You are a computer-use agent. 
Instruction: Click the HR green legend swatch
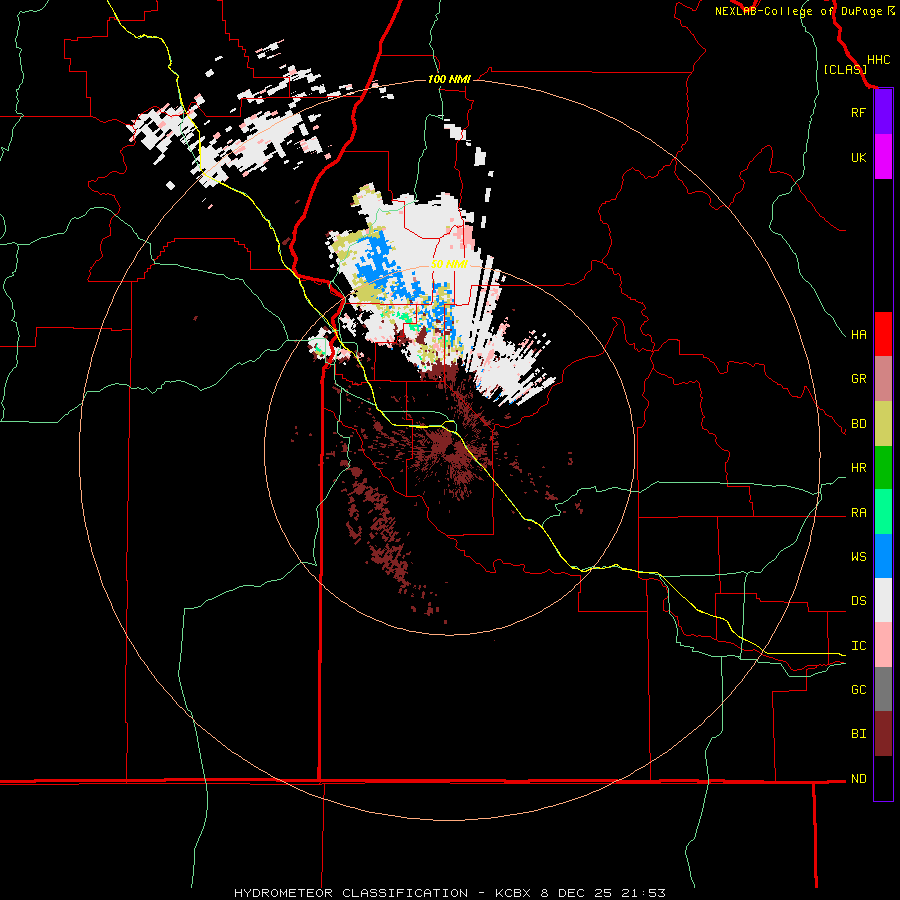883,468
